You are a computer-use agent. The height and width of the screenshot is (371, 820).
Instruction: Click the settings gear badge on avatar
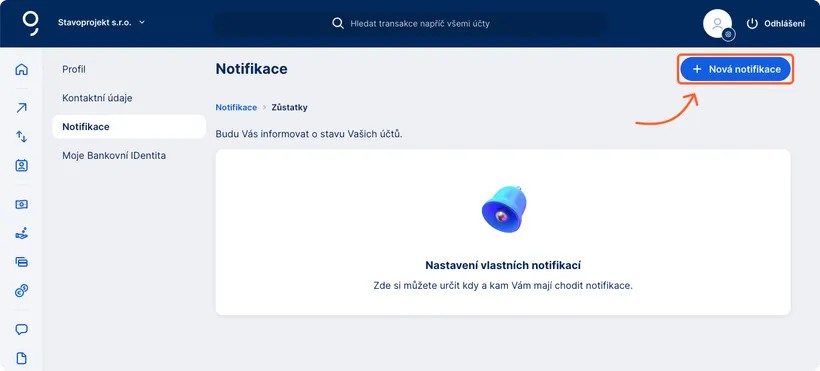point(728,35)
